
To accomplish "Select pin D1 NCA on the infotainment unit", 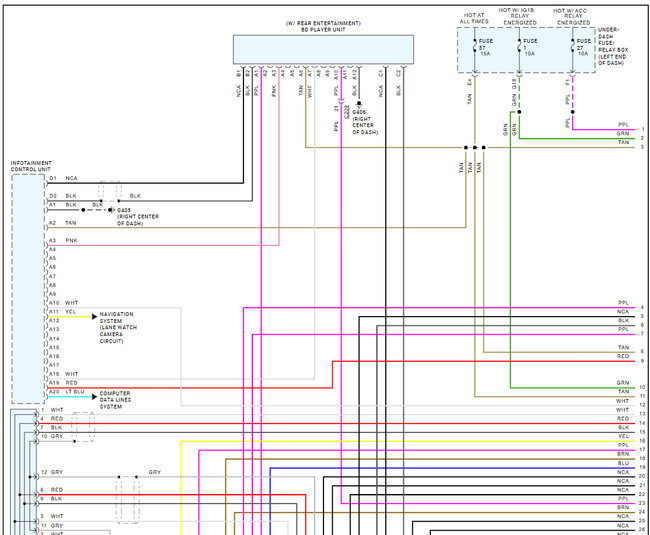I will [x=63, y=178].
